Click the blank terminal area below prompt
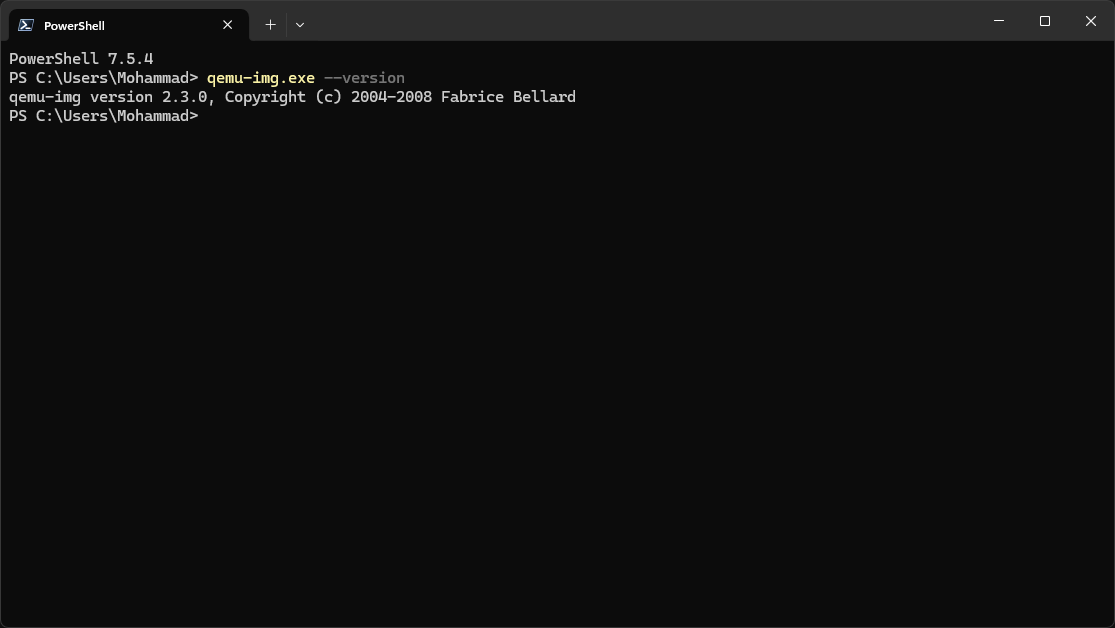1115x628 pixels. [557, 380]
